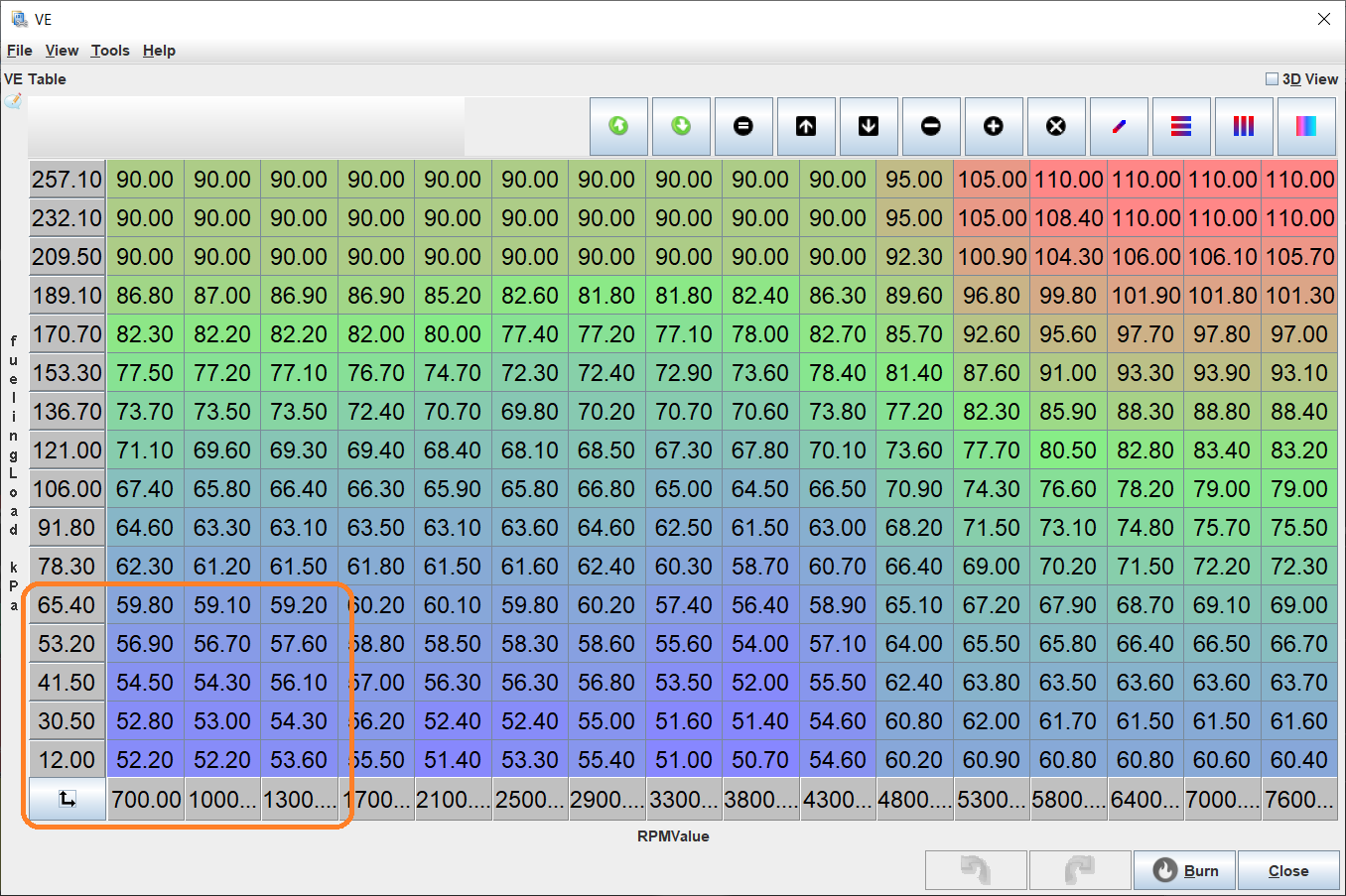
Task: Enable the 3D View checkbox
Action: pyautogui.click(x=1272, y=79)
